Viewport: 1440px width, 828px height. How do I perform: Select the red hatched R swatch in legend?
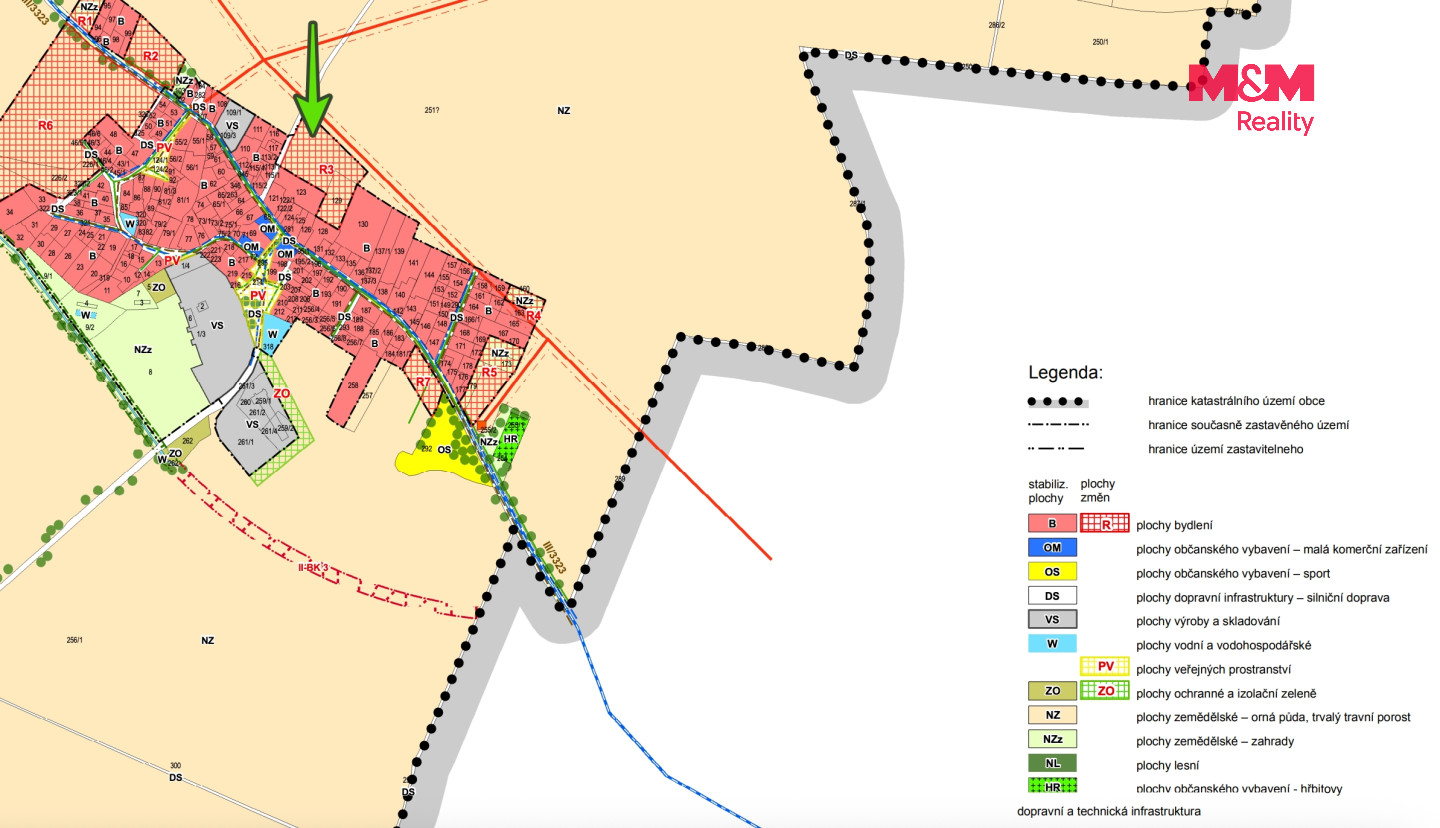point(1105,523)
